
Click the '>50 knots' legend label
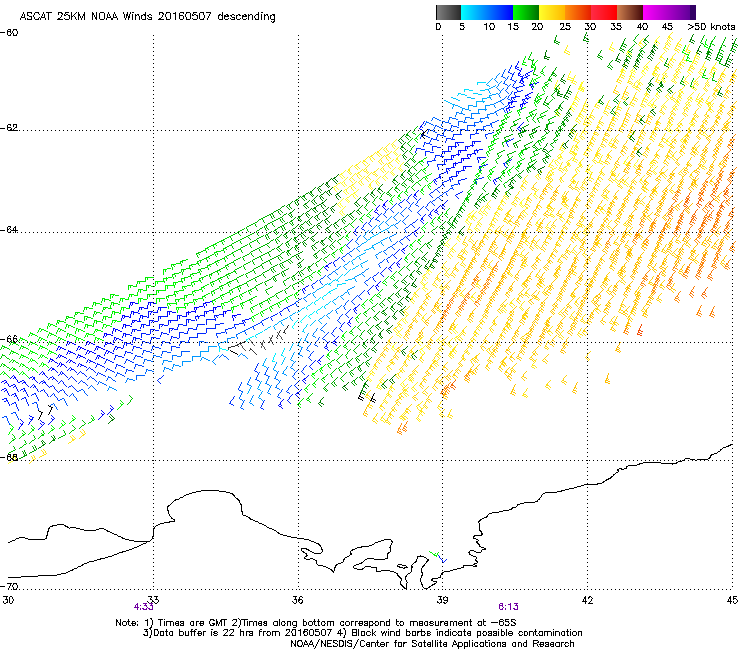coord(711,27)
